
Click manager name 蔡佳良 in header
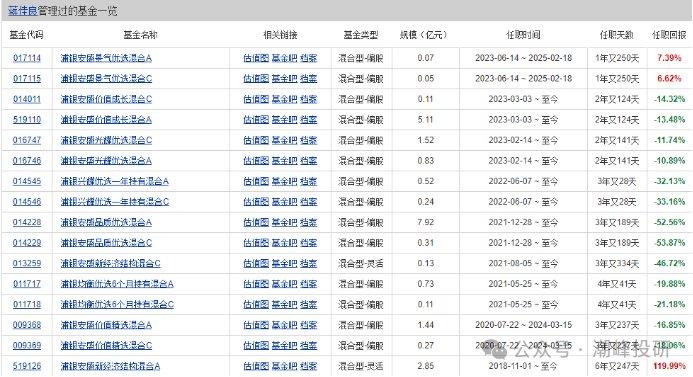pyautogui.click(x=23, y=11)
